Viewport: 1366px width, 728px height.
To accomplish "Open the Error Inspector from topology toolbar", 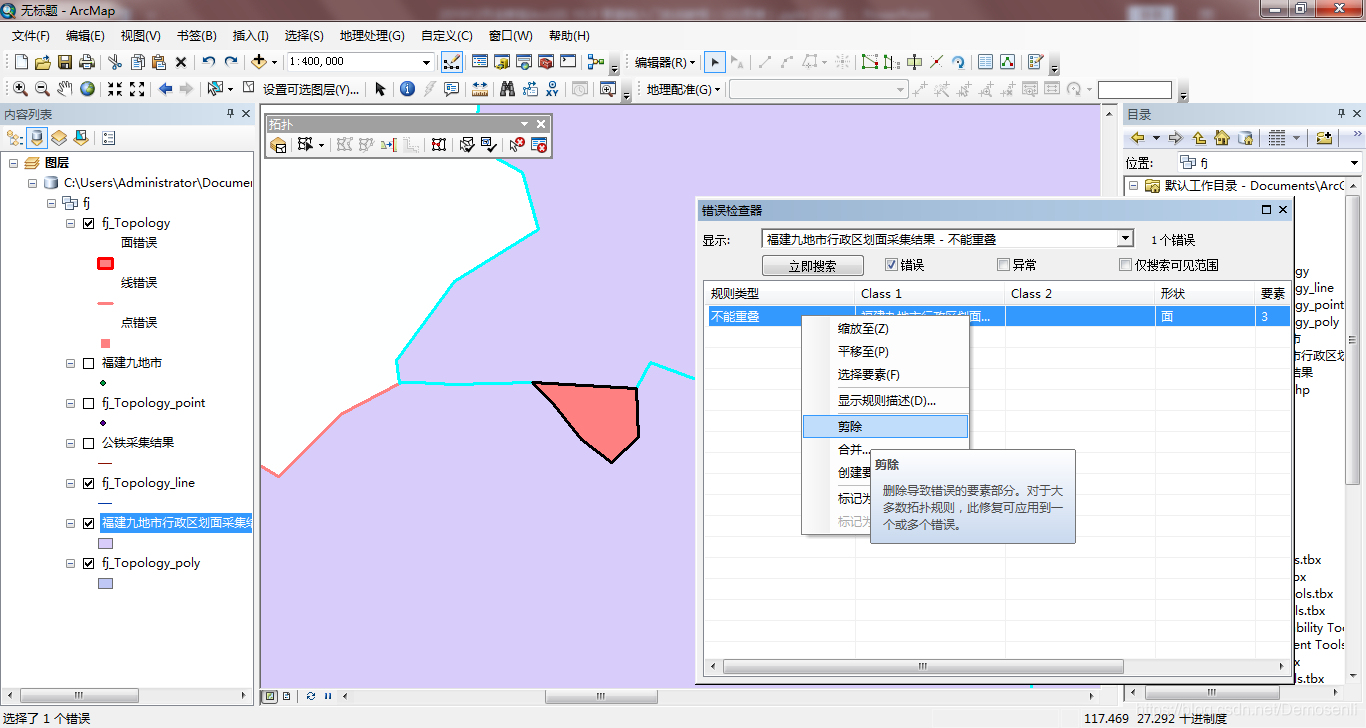I will click(539, 145).
